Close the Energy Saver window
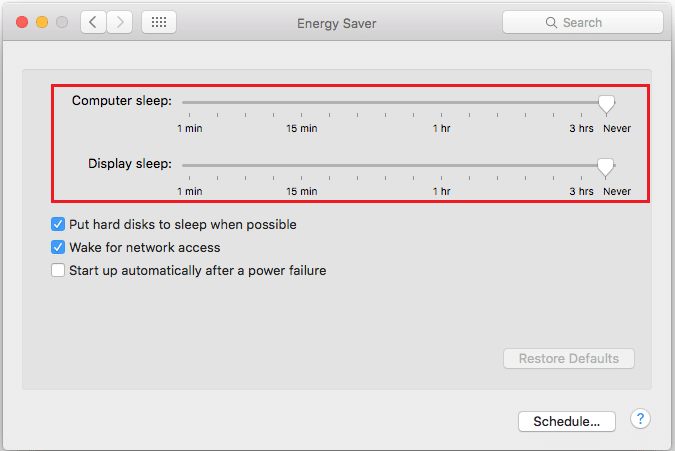 pos(22,22)
